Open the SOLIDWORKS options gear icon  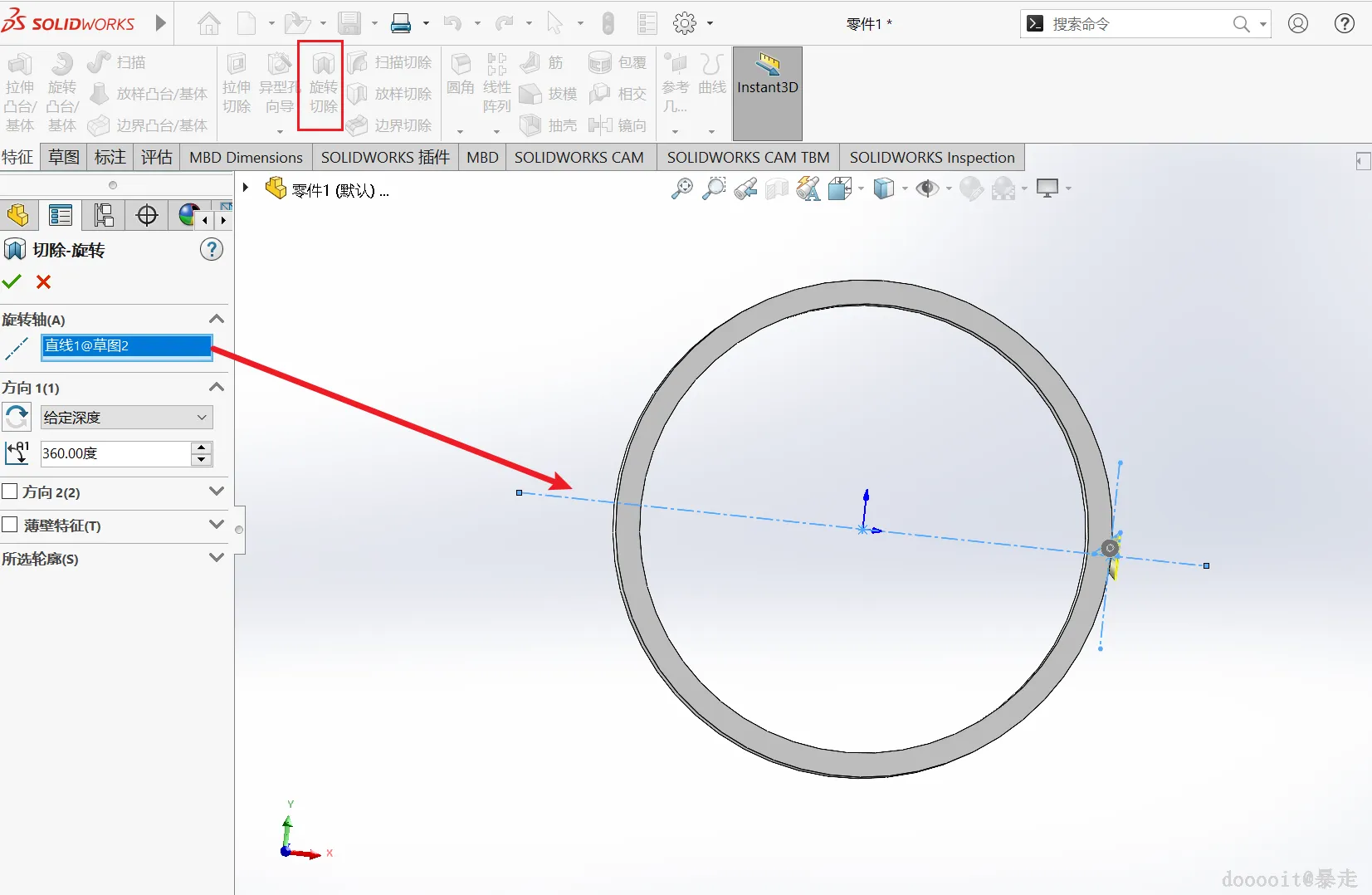pos(685,23)
